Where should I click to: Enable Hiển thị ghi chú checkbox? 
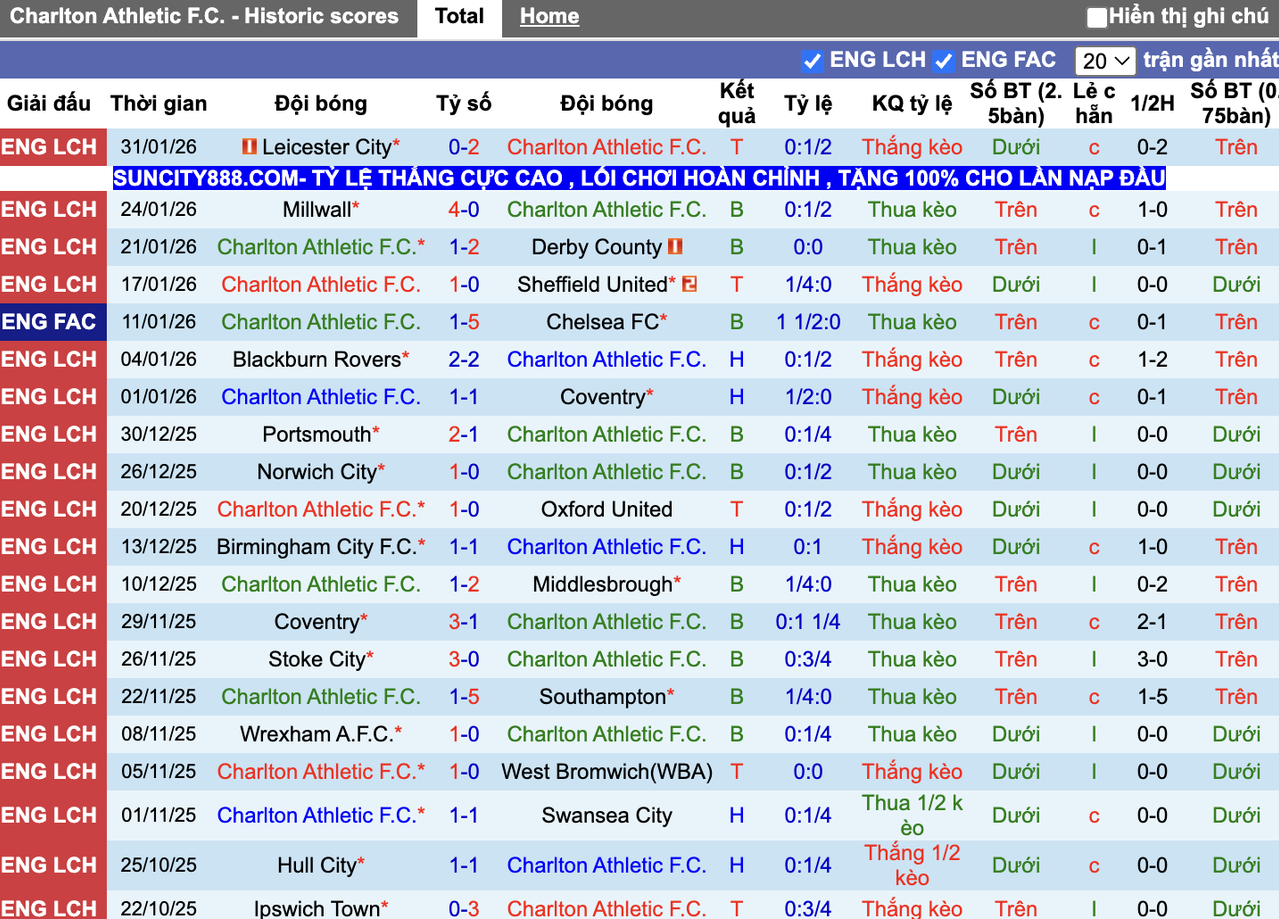point(1097,17)
